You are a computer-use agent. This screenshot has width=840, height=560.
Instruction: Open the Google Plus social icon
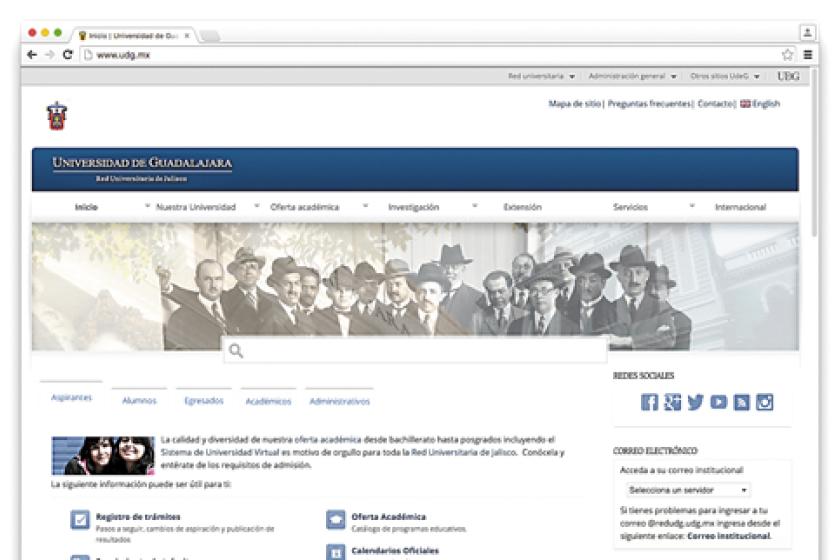(672, 402)
